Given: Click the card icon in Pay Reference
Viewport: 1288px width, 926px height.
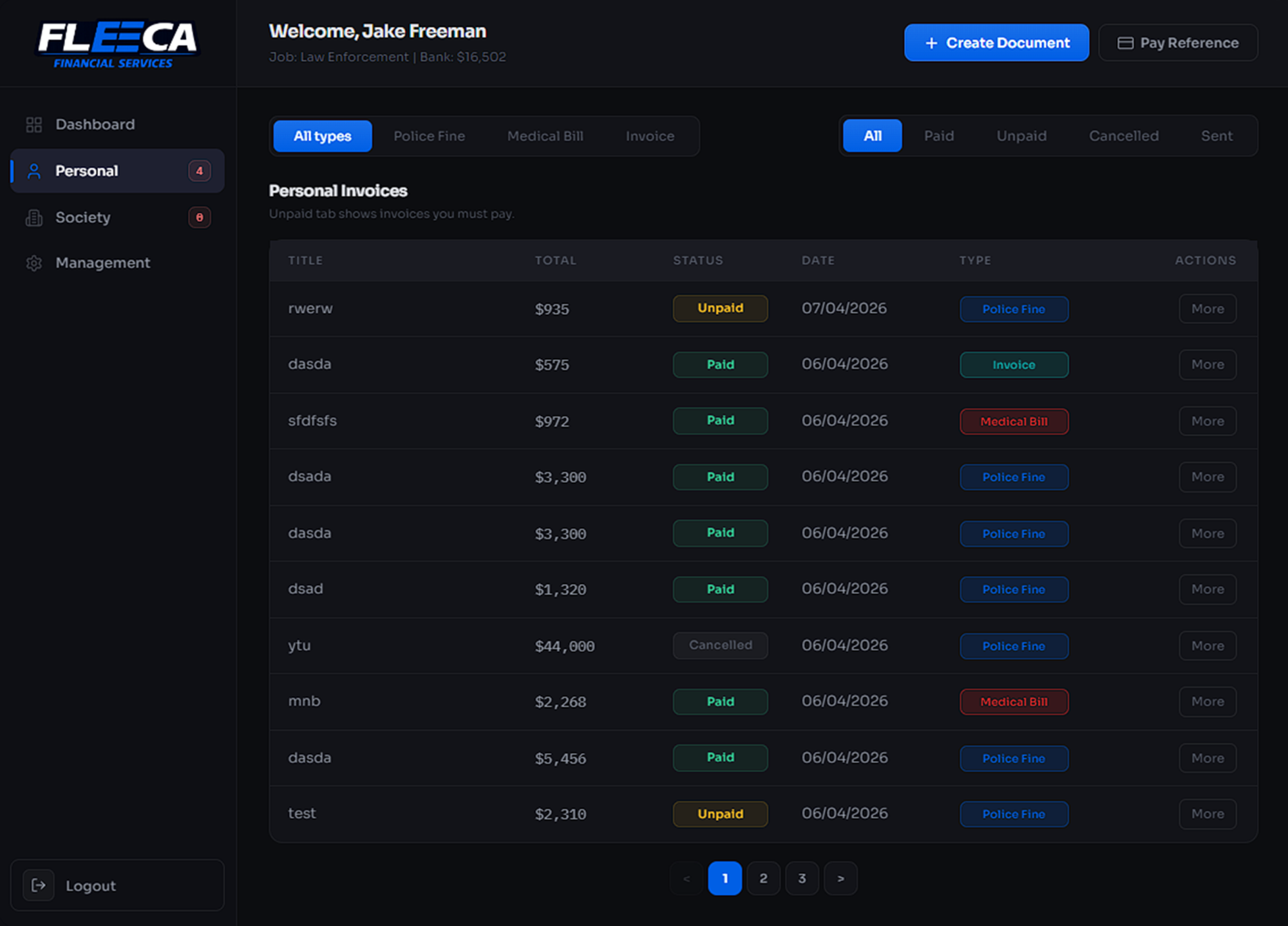Looking at the screenshot, I should coord(1125,43).
